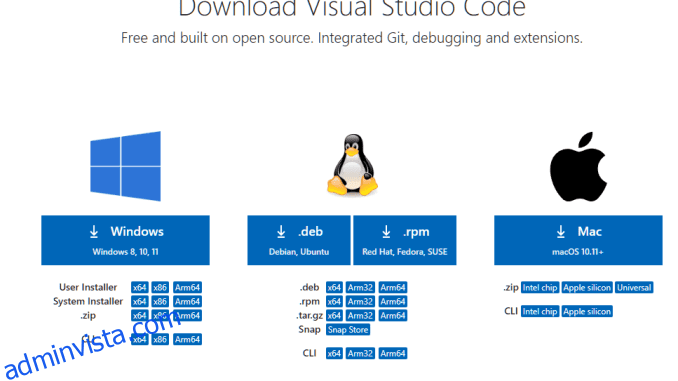Click the 'Free and built on open source' subtitle
This screenshot has width=678, height=381.
[x=352, y=38]
